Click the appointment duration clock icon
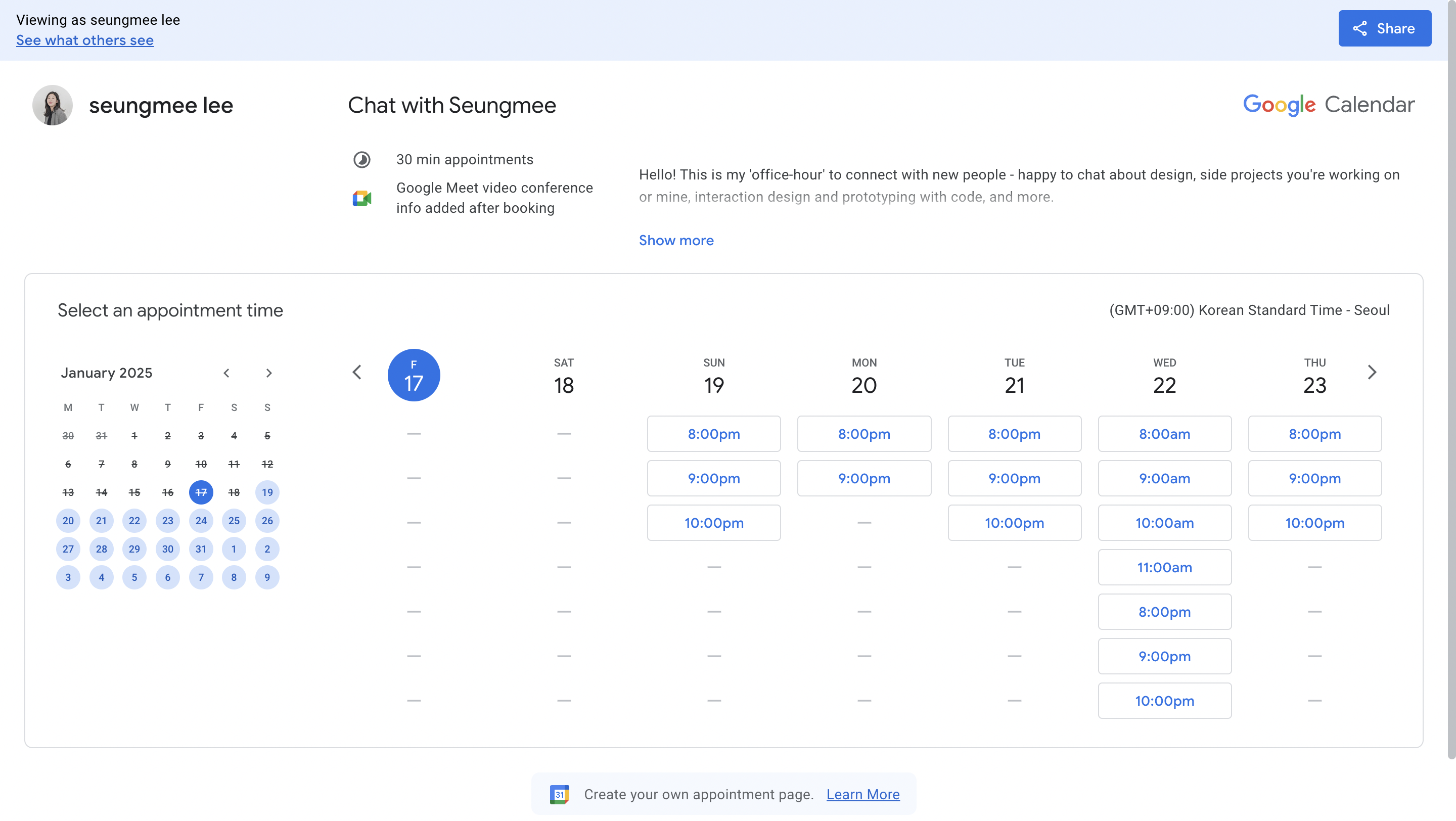1456x821 pixels. (362, 159)
